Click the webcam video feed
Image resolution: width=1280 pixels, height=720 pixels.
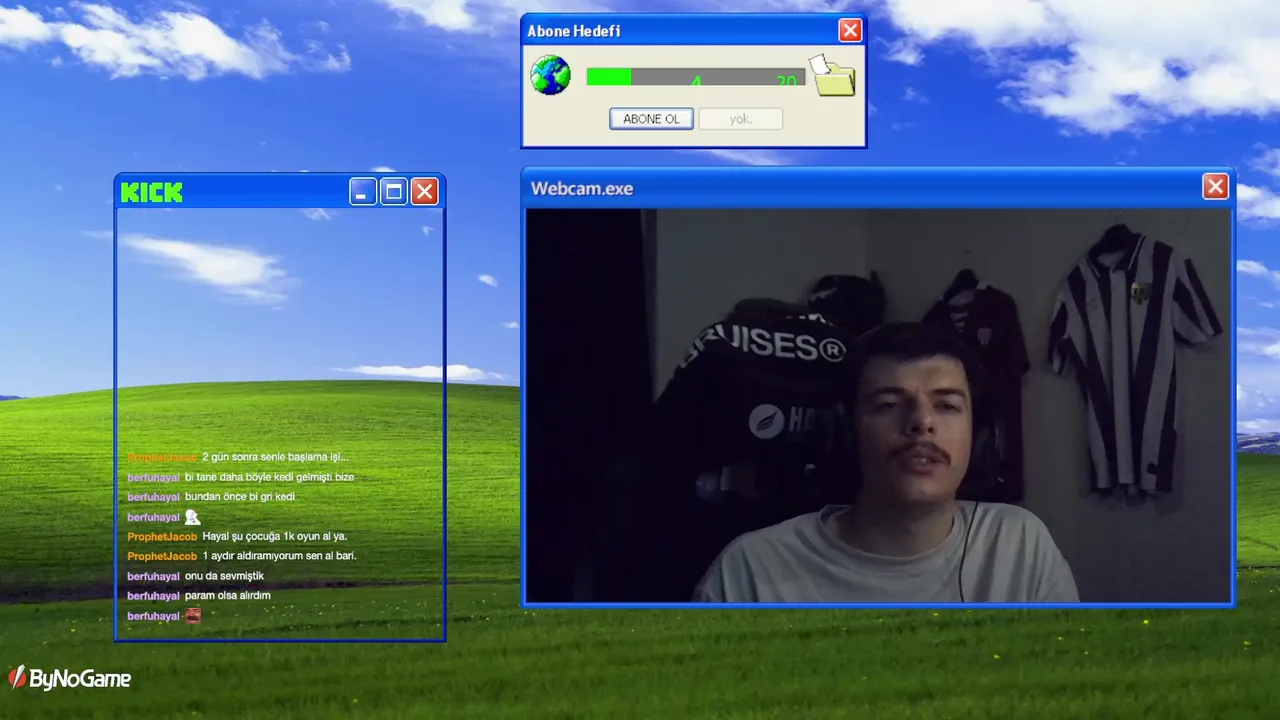pos(878,405)
